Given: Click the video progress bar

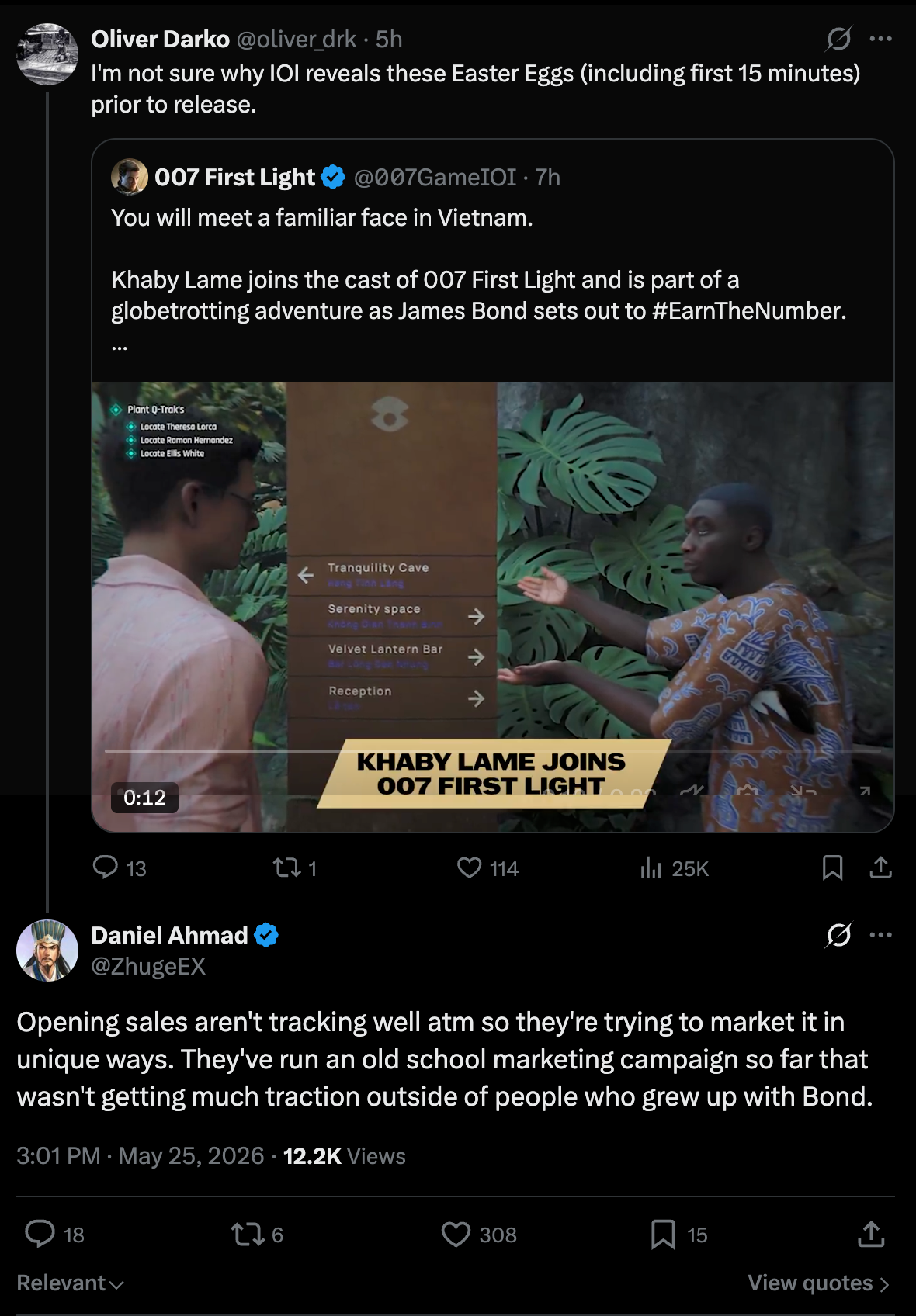Looking at the screenshot, I should [493, 751].
